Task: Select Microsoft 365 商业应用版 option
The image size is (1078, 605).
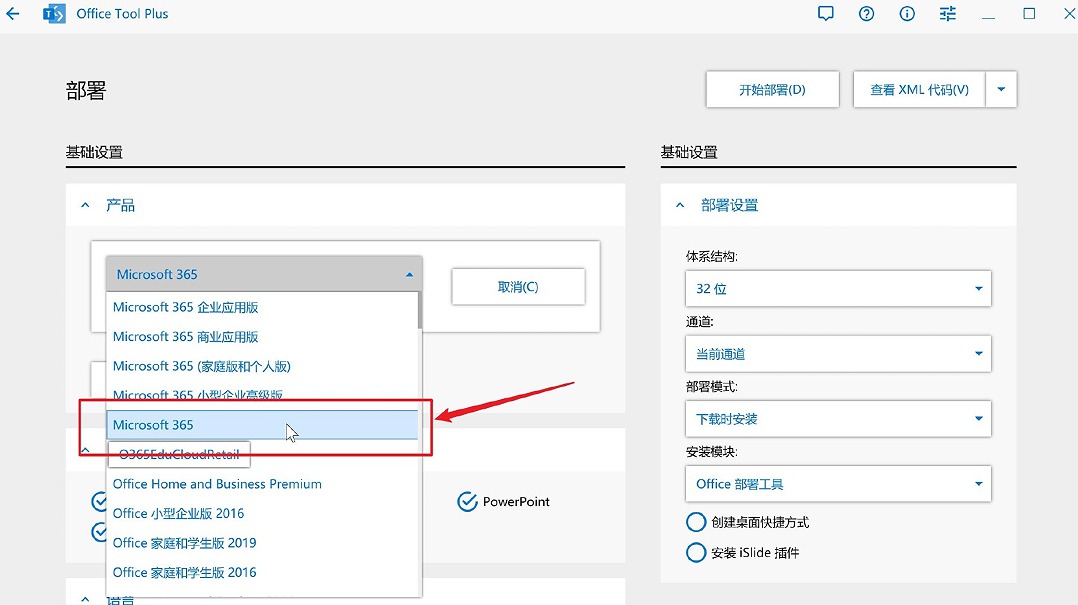Action: click(262, 337)
